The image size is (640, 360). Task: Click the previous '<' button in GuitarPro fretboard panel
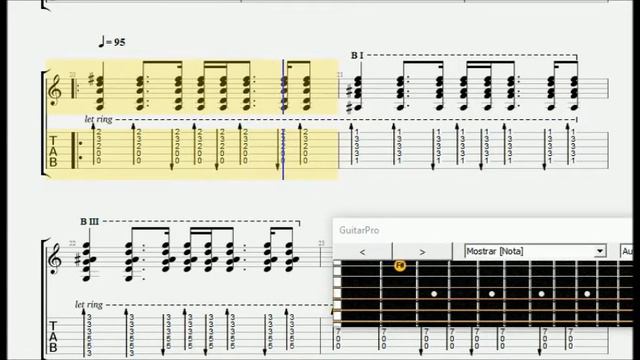pyautogui.click(x=362, y=252)
